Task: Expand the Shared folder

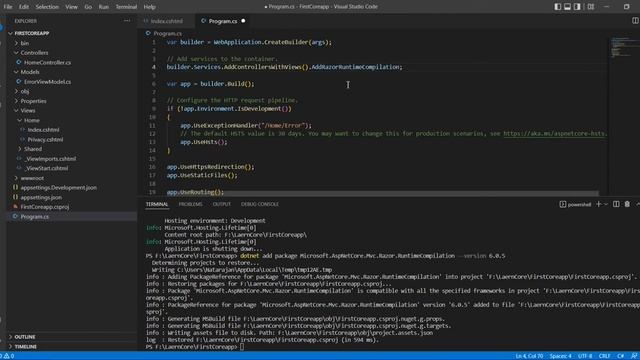Action: (20, 149)
